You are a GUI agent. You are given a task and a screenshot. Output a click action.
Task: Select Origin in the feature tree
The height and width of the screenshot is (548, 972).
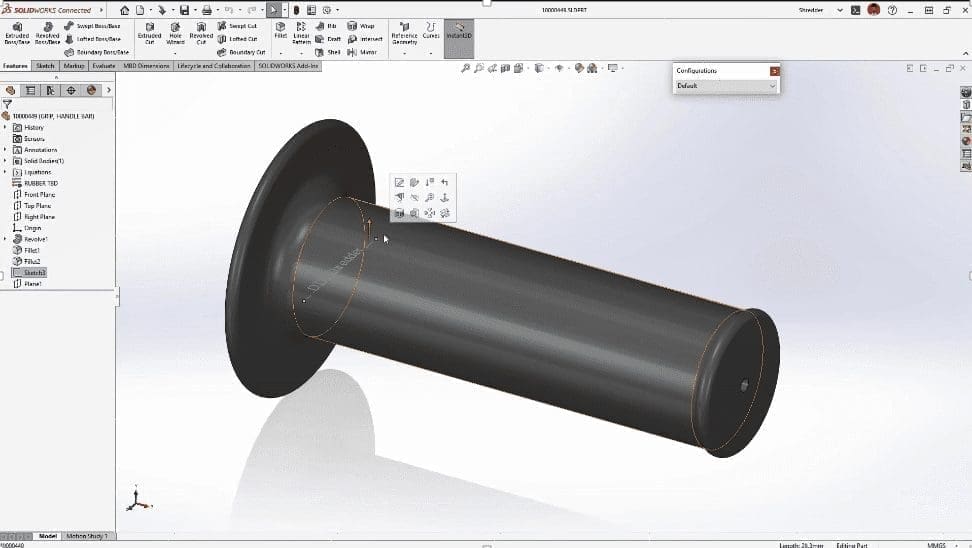coord(27,228)
